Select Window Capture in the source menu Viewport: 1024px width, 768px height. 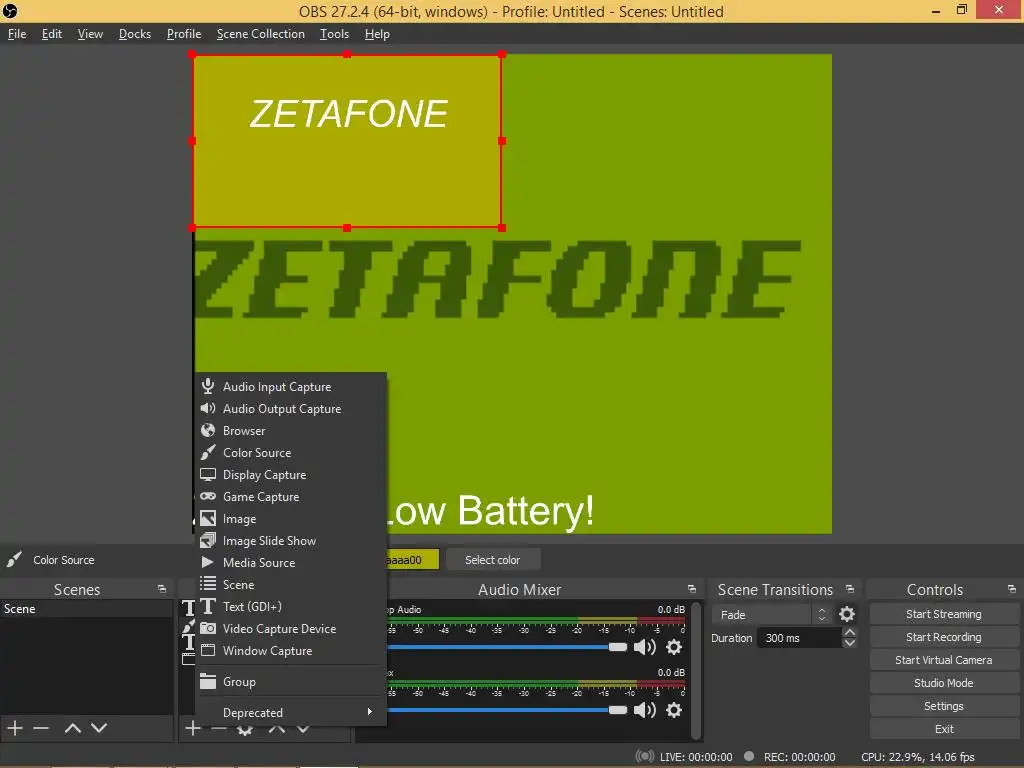point(291,651)
